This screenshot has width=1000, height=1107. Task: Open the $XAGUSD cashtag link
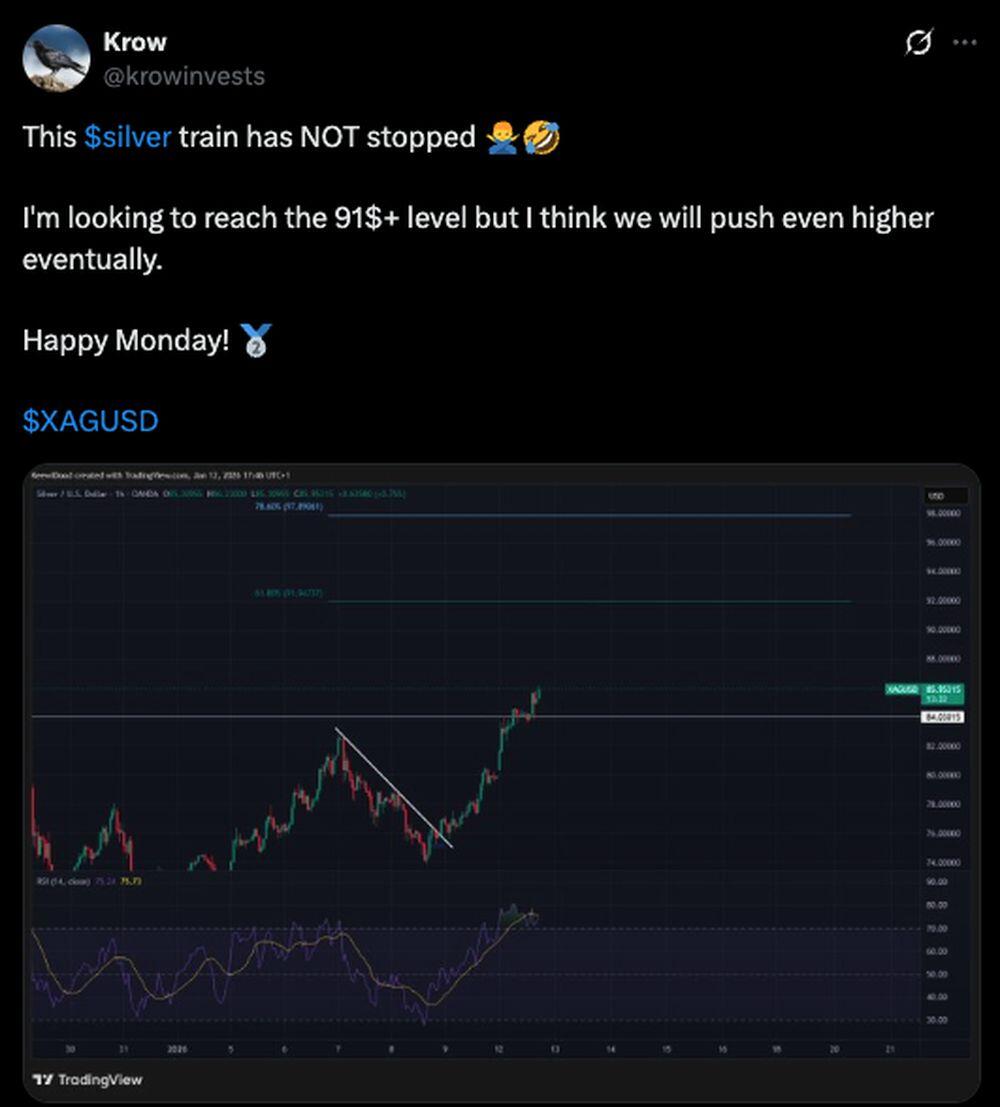(x=90, y=421)
